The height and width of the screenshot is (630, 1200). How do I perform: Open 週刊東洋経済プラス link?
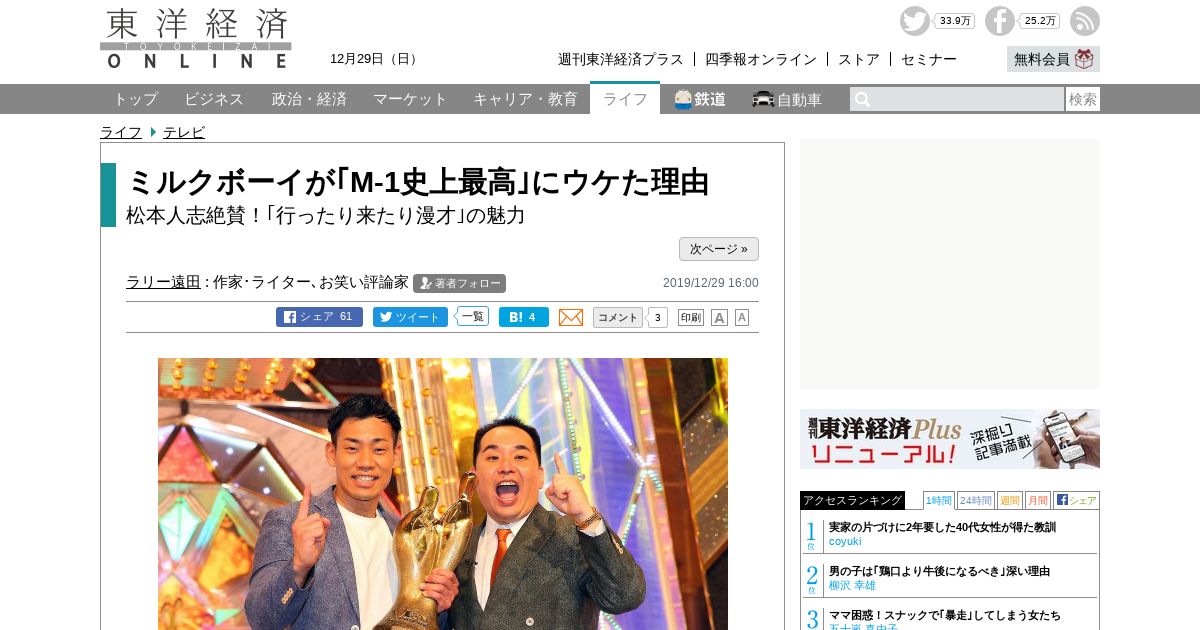(x=621, y=59)
